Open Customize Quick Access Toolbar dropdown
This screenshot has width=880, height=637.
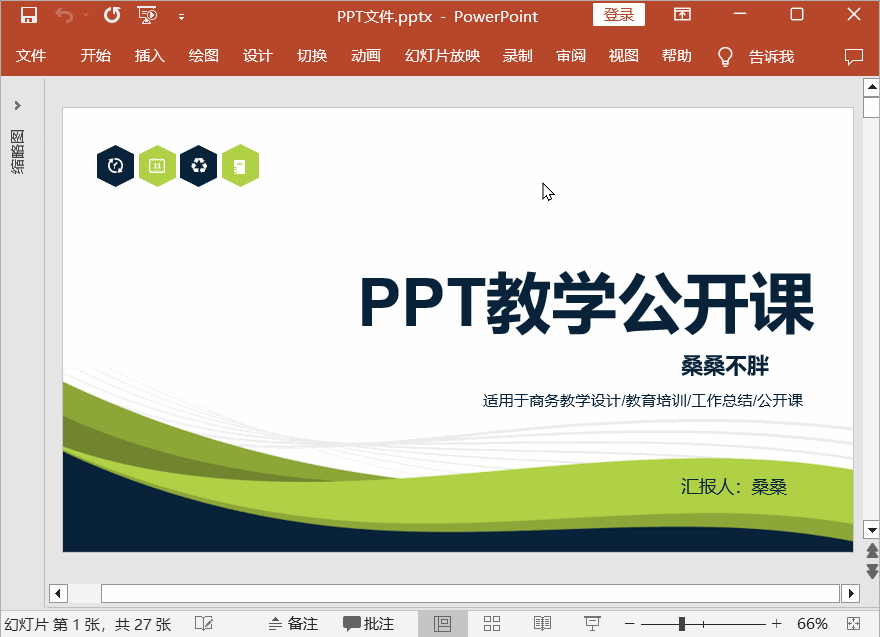(x=181, y=16)
